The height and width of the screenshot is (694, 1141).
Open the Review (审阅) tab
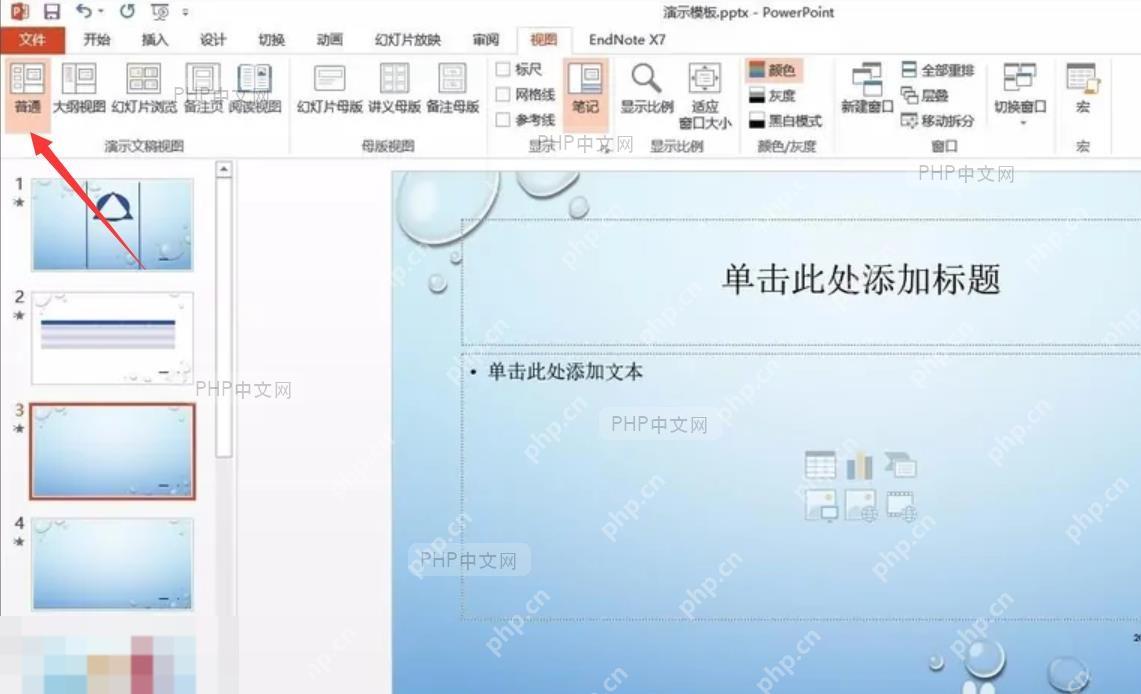click(485, 40)
